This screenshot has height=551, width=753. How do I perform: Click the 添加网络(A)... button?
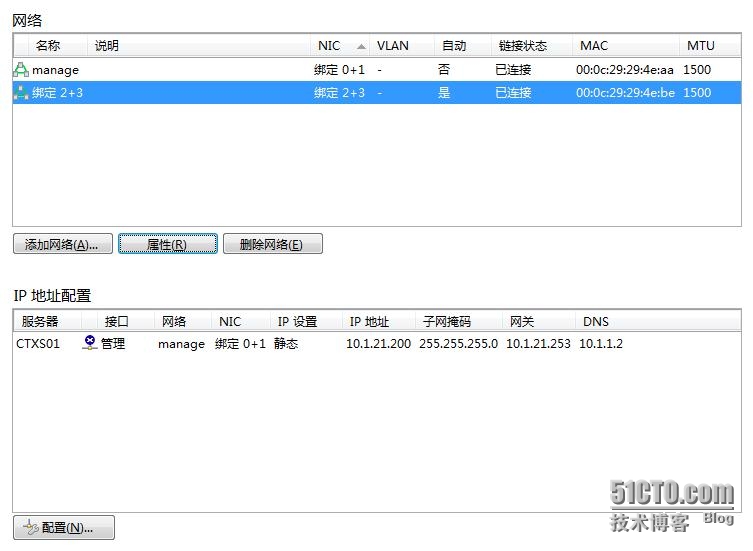[x=62, y=244]
